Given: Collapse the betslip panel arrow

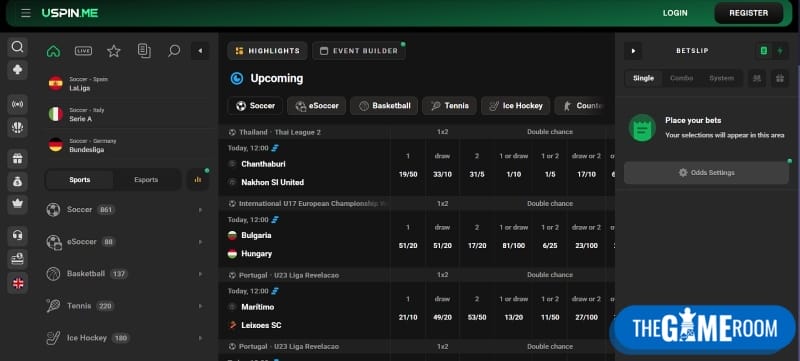Looking at the screenshot, I should pyautogui.click(x=633, y=50).
